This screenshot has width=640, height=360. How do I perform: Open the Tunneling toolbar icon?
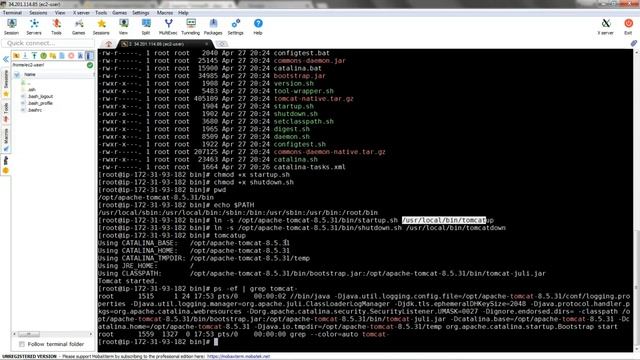191,27
